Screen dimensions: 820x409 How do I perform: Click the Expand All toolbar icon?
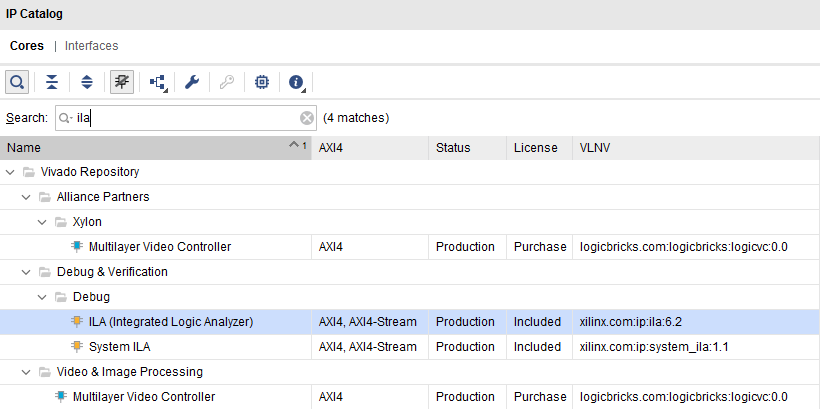click(87, 82)
